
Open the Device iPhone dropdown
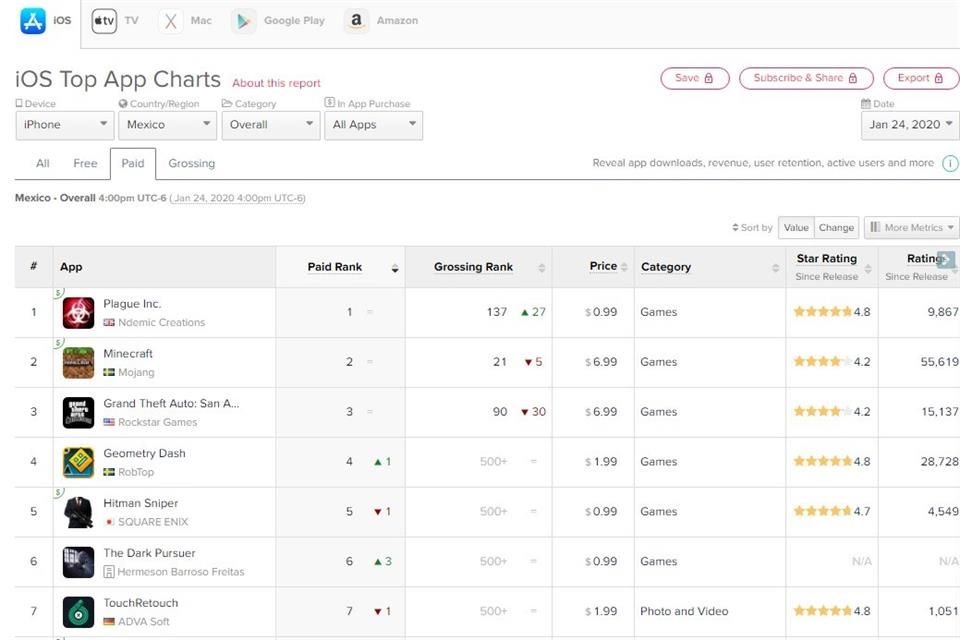pos(65,125)
